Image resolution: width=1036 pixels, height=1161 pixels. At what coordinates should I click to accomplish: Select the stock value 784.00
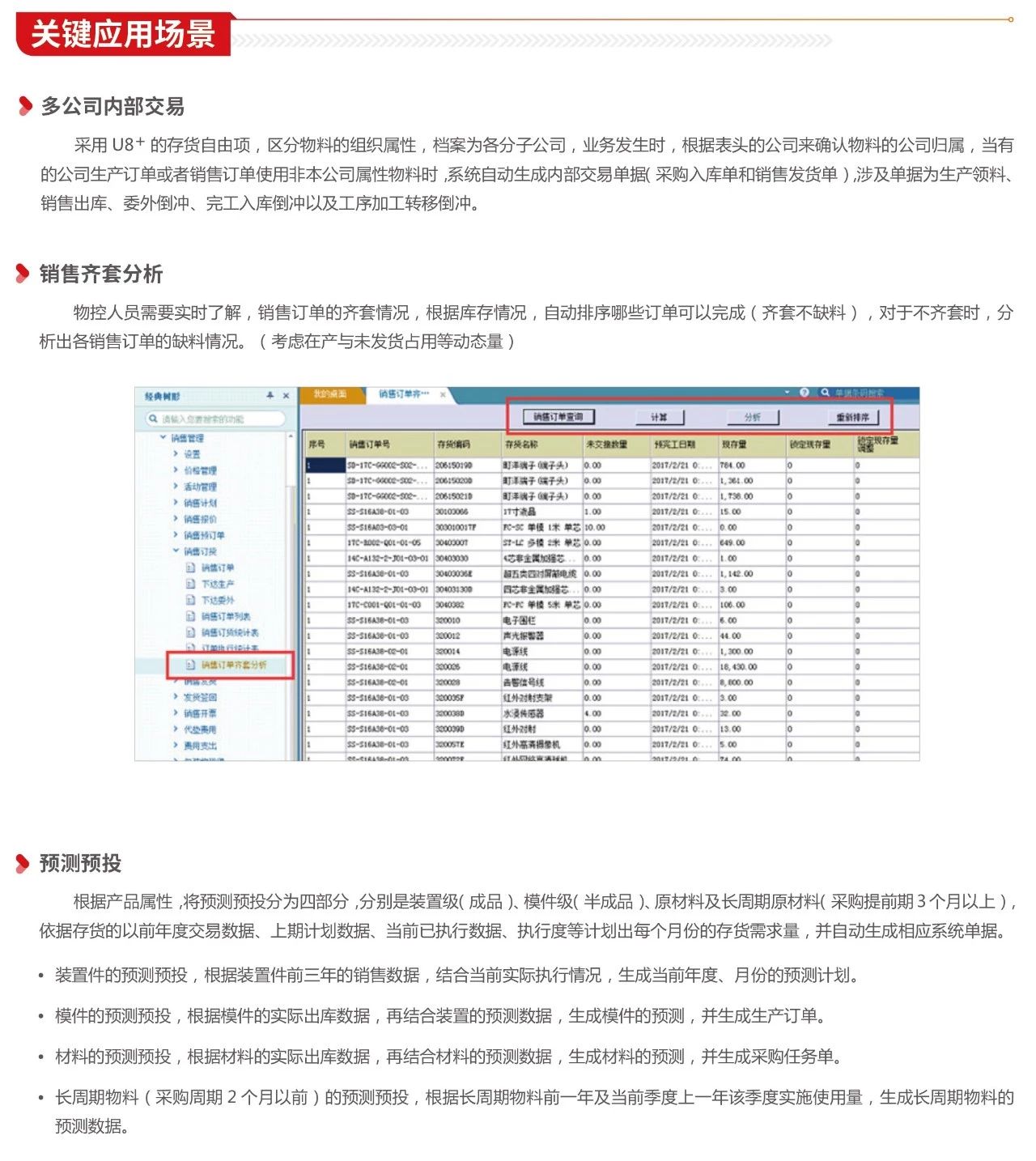pyautogui.click(x=751, y=466)
